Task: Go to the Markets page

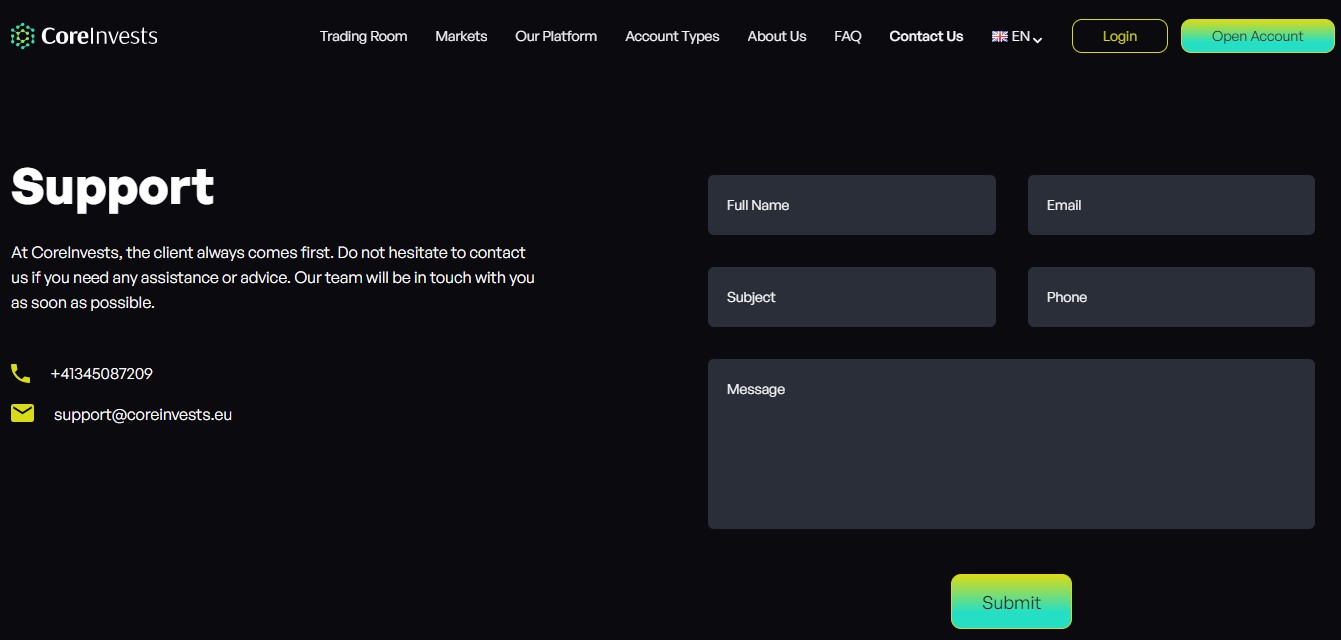Action: point(461,36)
